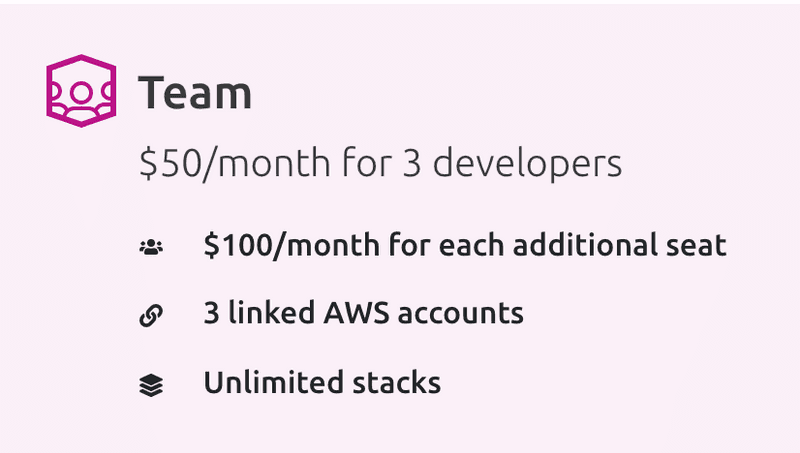This screenshot has height=453, width=800.
Task: Select the stacked layers icon
Action: point(151,385)
